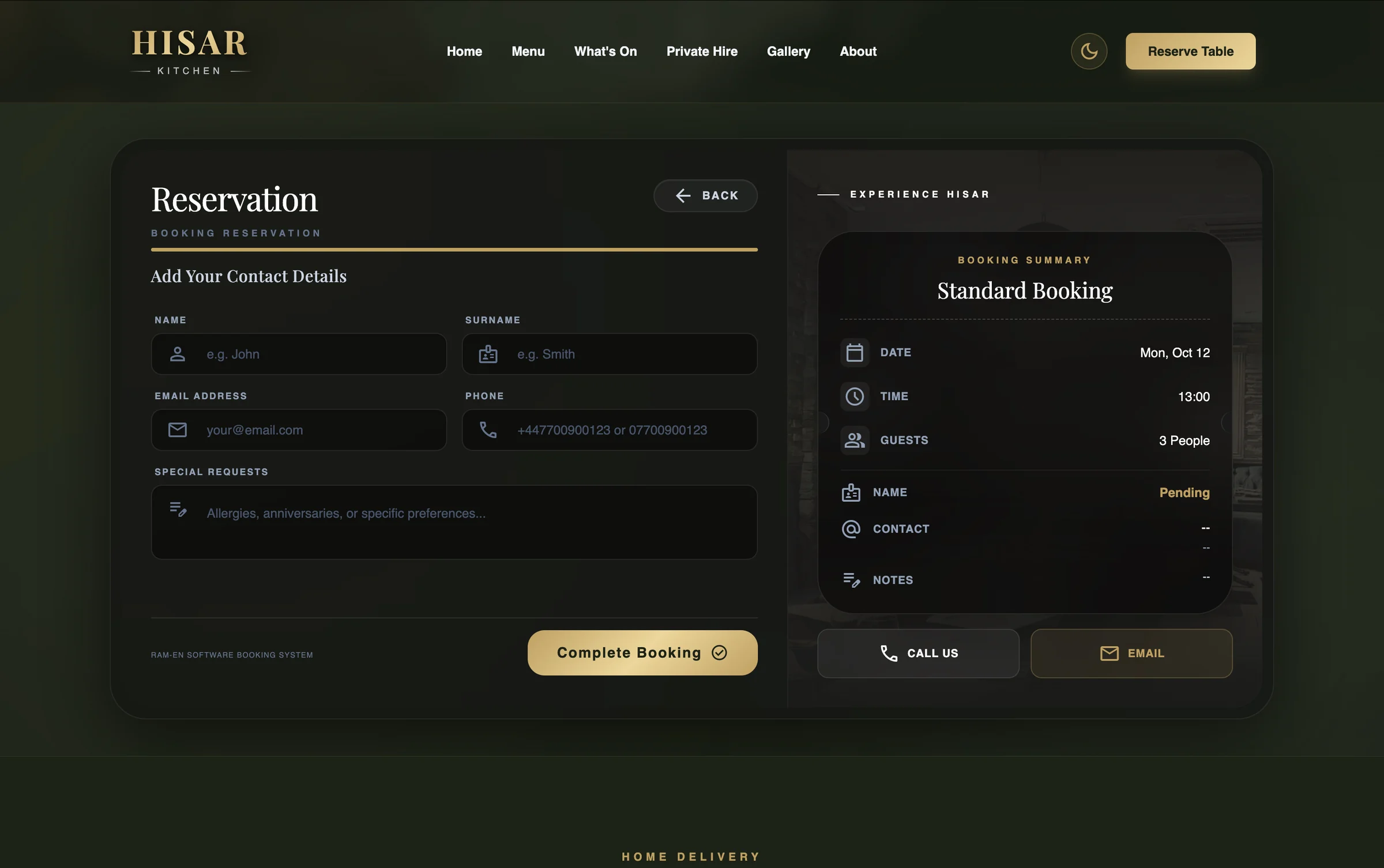Go to What's On in the navigation
This screenshot has height=868, width=1384.
(605, 51)
